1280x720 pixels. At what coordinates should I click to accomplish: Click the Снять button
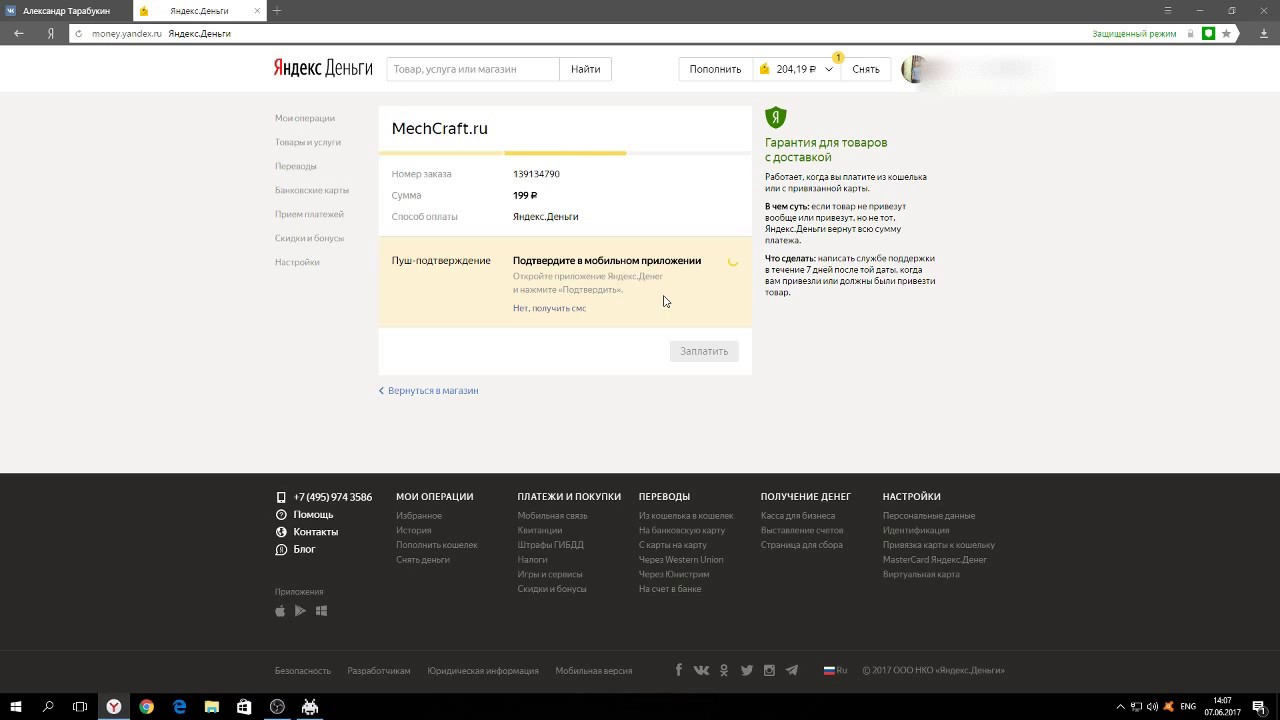coord(866,69)
